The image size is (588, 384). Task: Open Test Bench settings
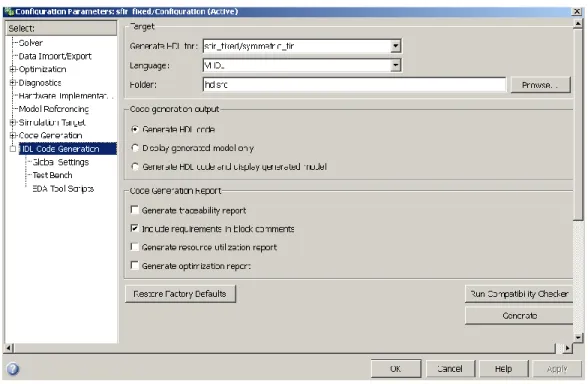[52, 175]
